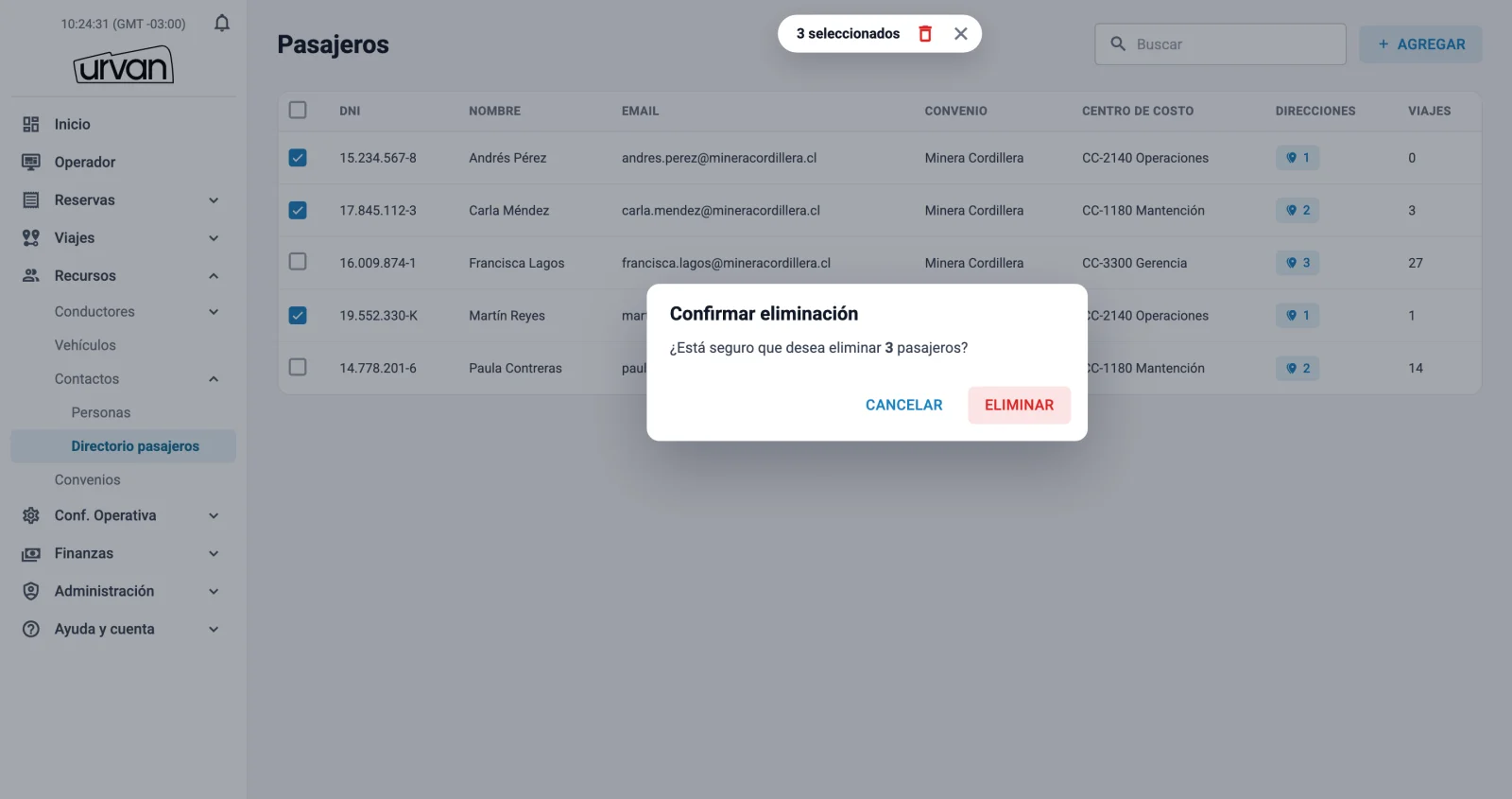Check Paula Contreras's row checkbox
1512x799 pixels.
[x=298, y=366]
